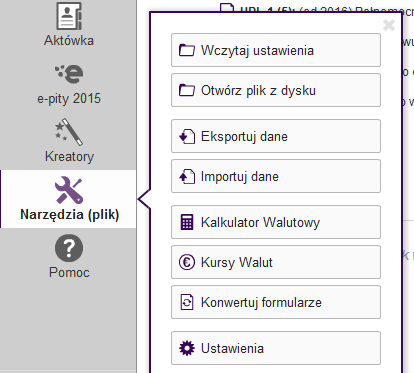This screenshot has width=414, height=373.
Task: Switch to the Narzędzia (plik) label
Action: point(70,214)
